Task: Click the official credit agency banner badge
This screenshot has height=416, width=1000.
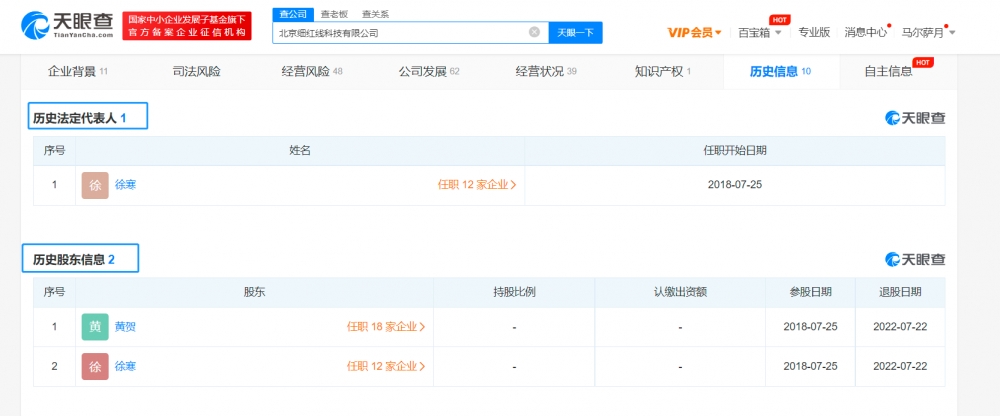Action: 186,26
